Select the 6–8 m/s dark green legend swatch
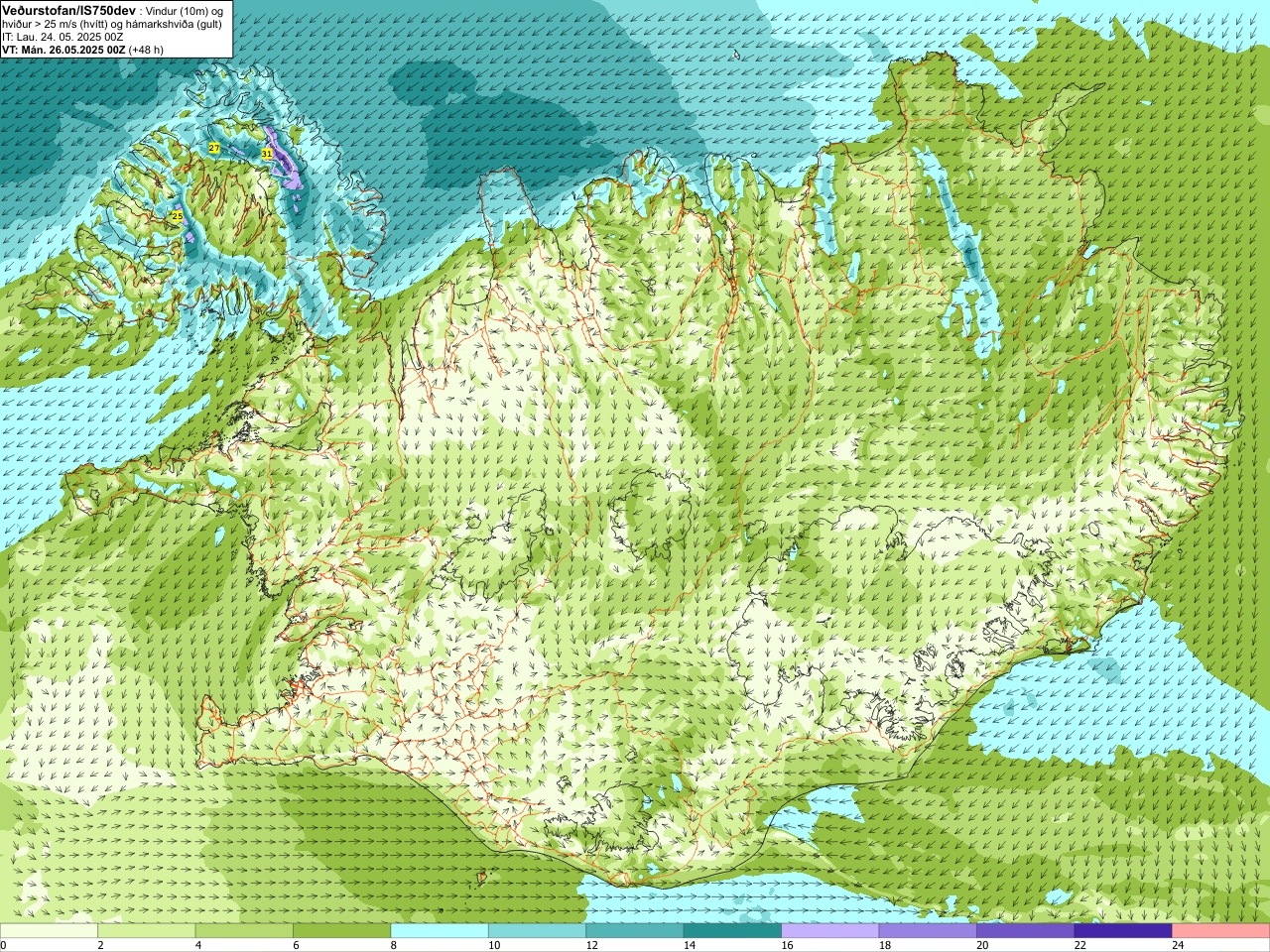This screenshot has width=1270, height=952. pos(342,931)
